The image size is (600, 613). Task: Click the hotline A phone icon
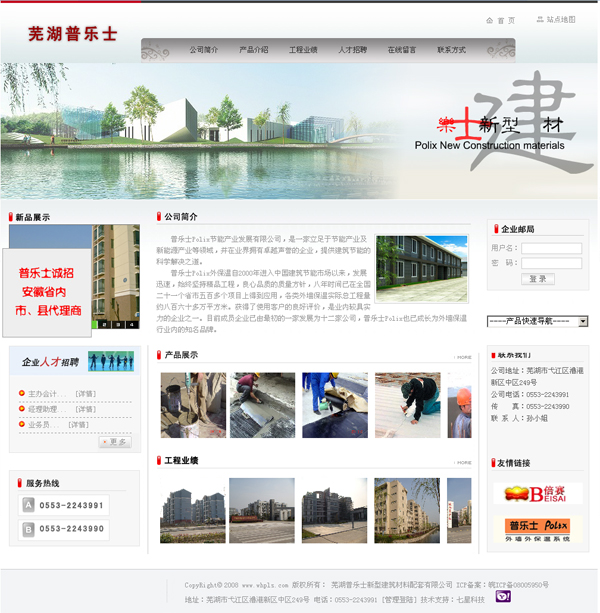(x=28, y=505)
